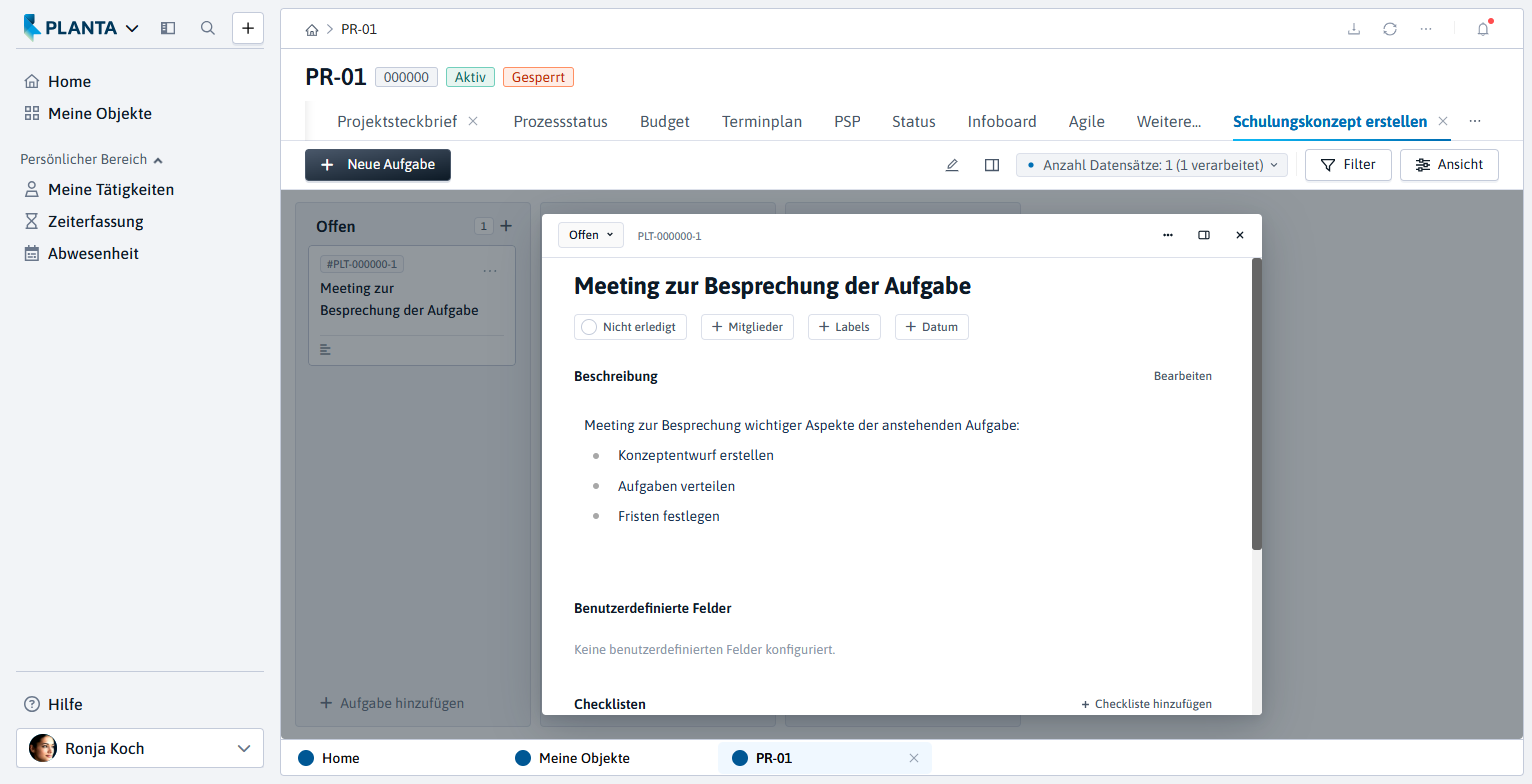
Task: Open tab overflow menu after Schulungskonzept erstellen
Action: click(x=1475, y=121)
